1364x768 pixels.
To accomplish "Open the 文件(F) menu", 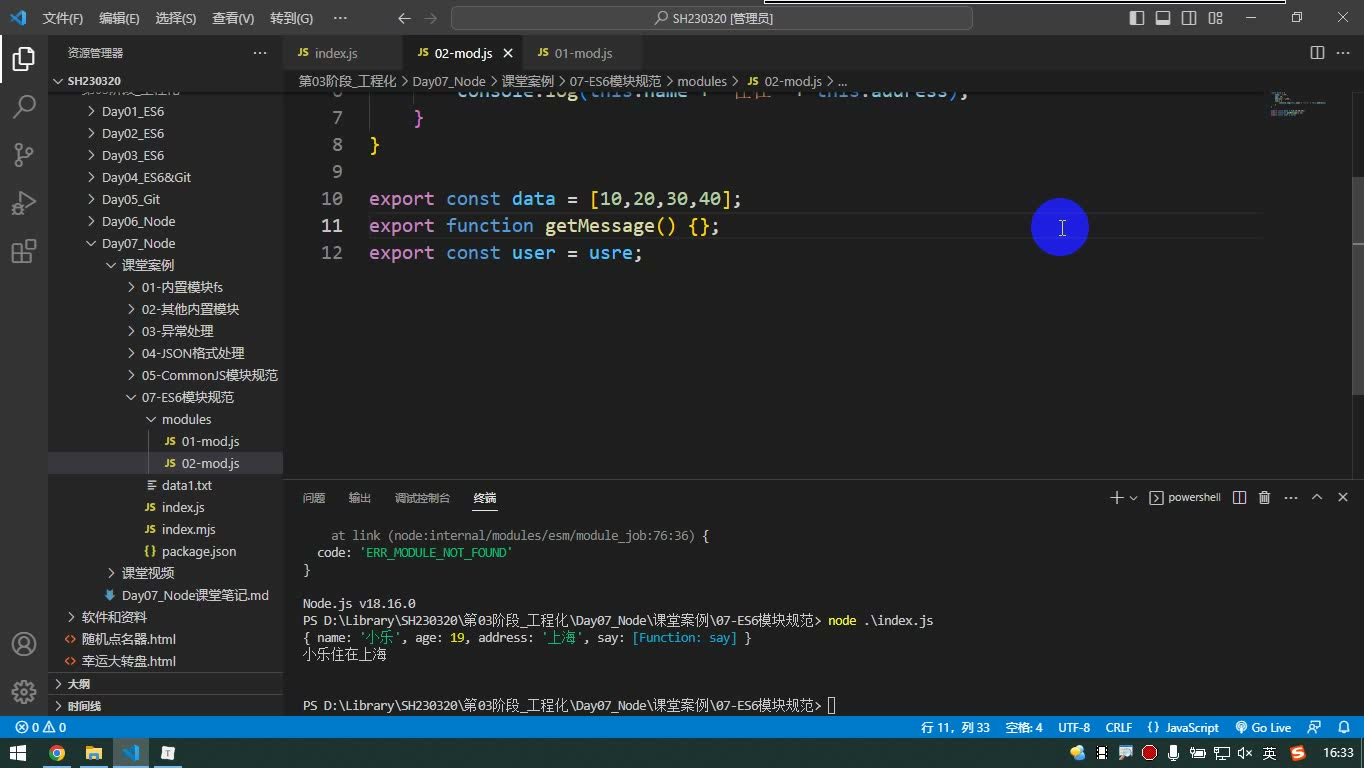I will click(x=63, y=18).
